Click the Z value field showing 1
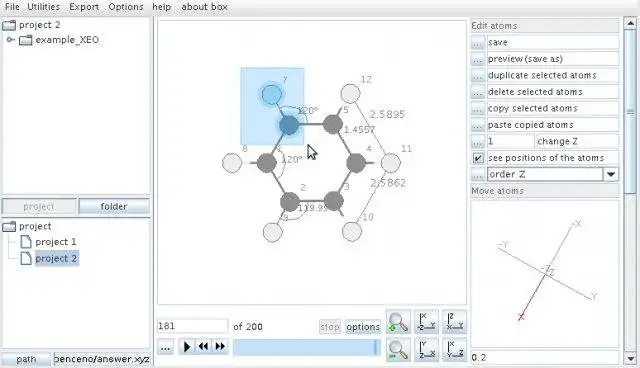The image size is (640, 368). coord(510,142)
